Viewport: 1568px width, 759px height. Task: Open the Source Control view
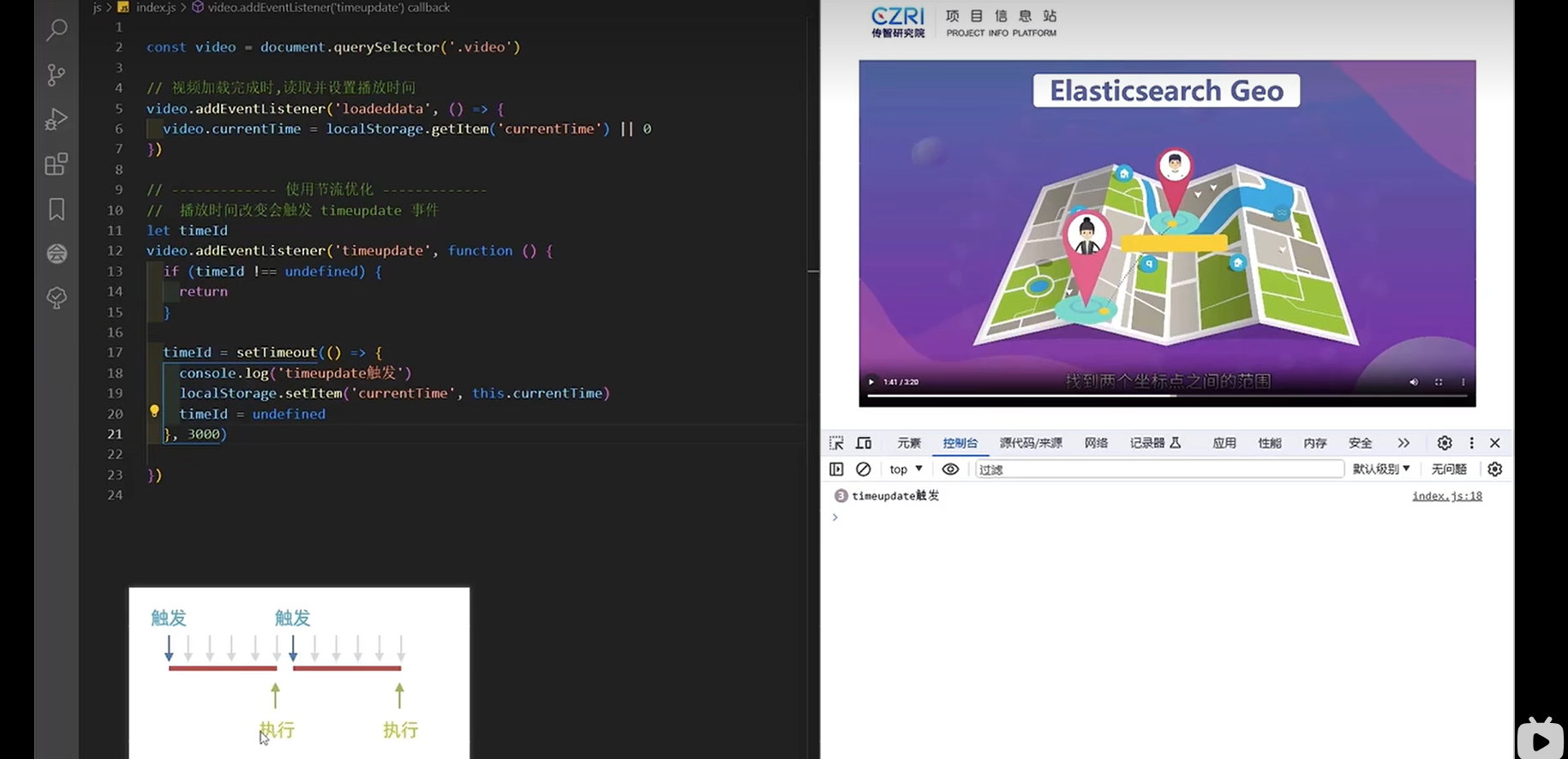pos(57,75)
